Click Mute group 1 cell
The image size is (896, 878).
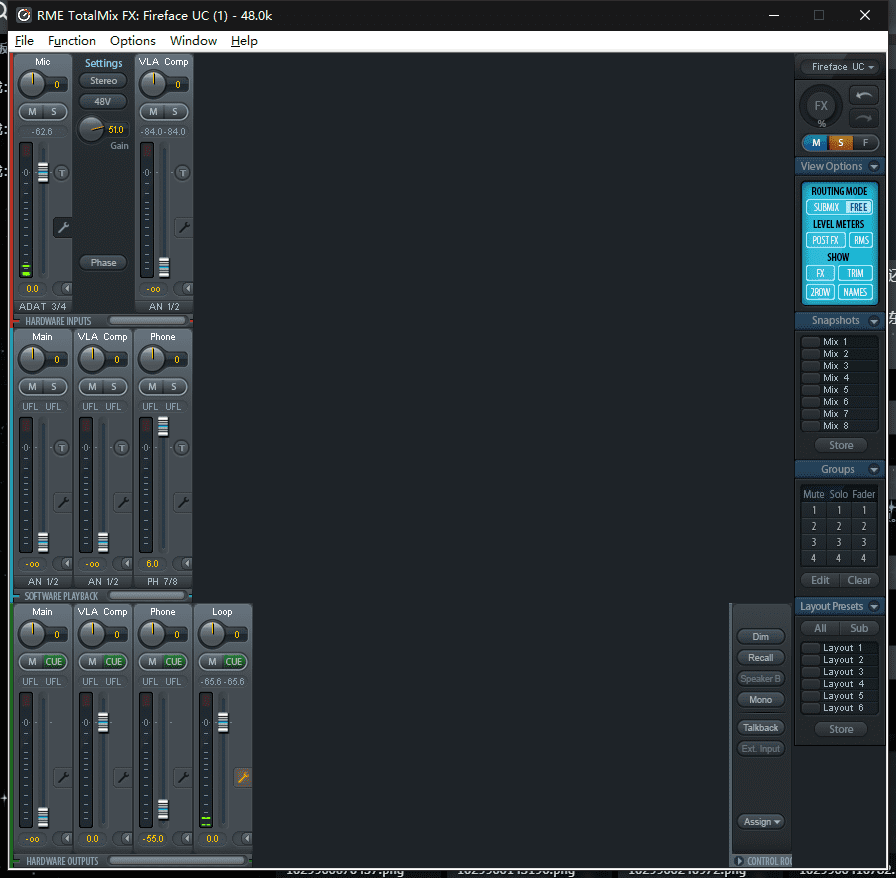[x=814, y=510]
